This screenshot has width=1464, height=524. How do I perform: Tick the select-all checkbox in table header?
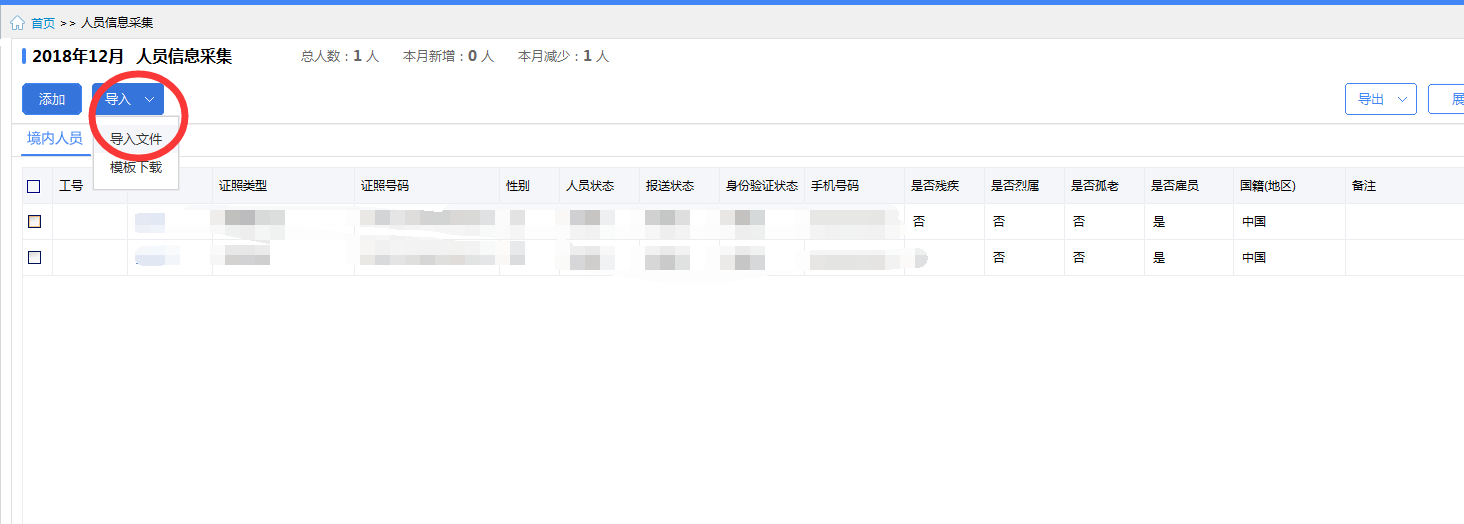pyautogui.click(x=34, y=186)
